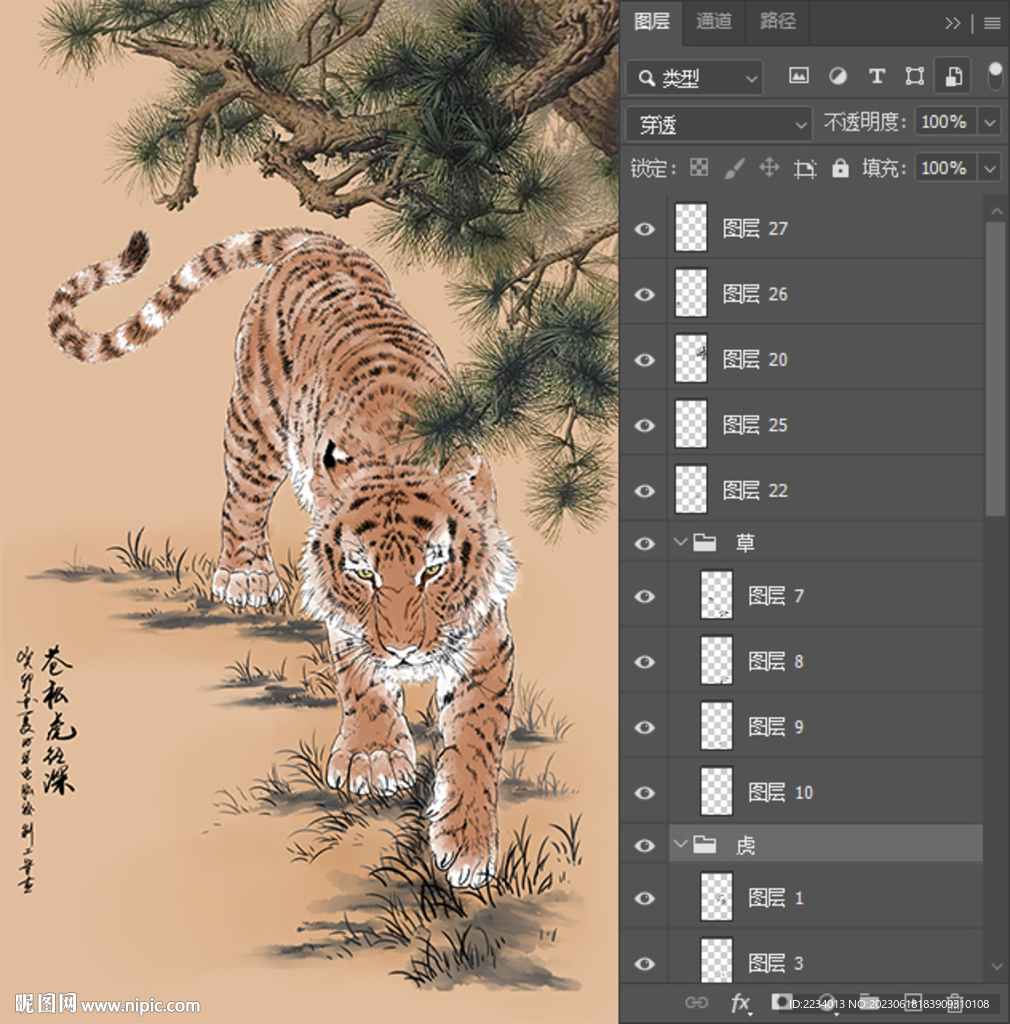Filter for type layers (T icon)
The width and height of the screenshot is (1010, 1024).
pyautogui.click(x=877, y=76)
